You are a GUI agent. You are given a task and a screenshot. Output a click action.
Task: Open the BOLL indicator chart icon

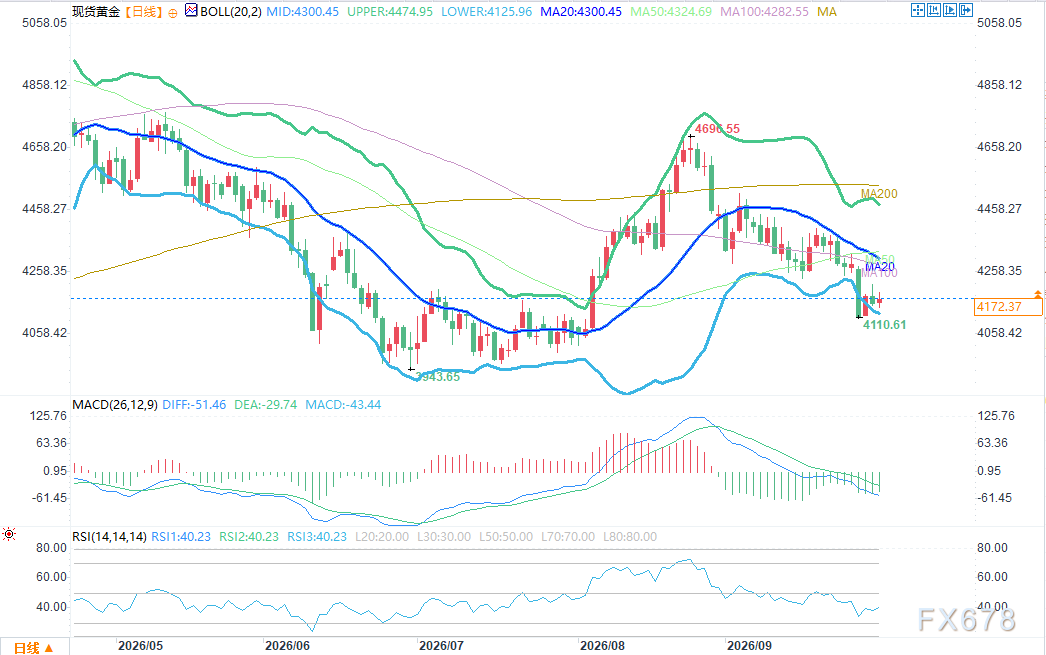click(191, 11)
